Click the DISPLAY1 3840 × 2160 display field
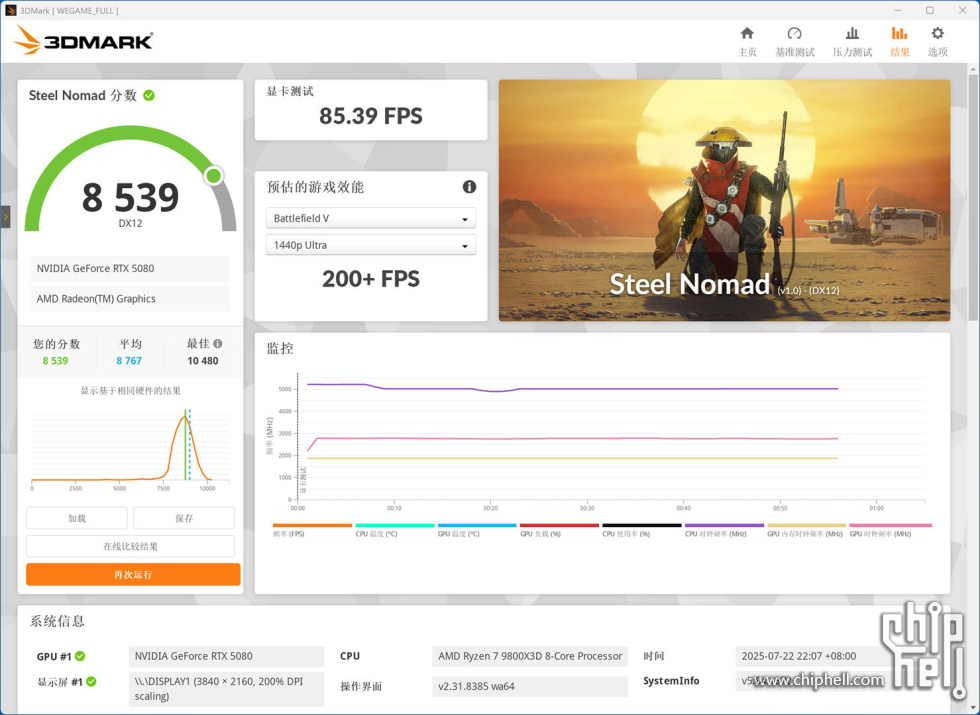 226,689
